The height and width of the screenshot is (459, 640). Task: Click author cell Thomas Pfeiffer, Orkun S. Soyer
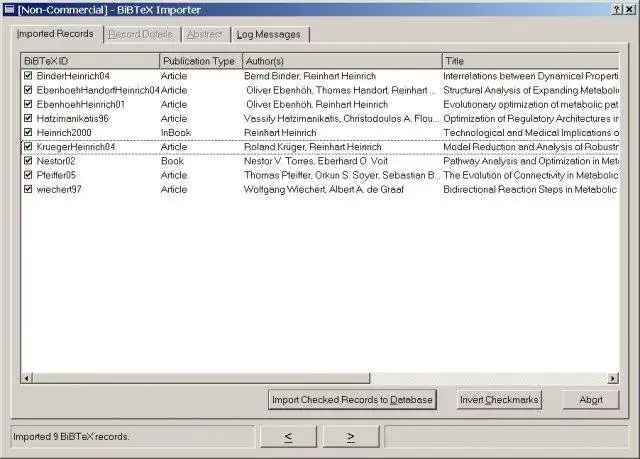[342, 175]
